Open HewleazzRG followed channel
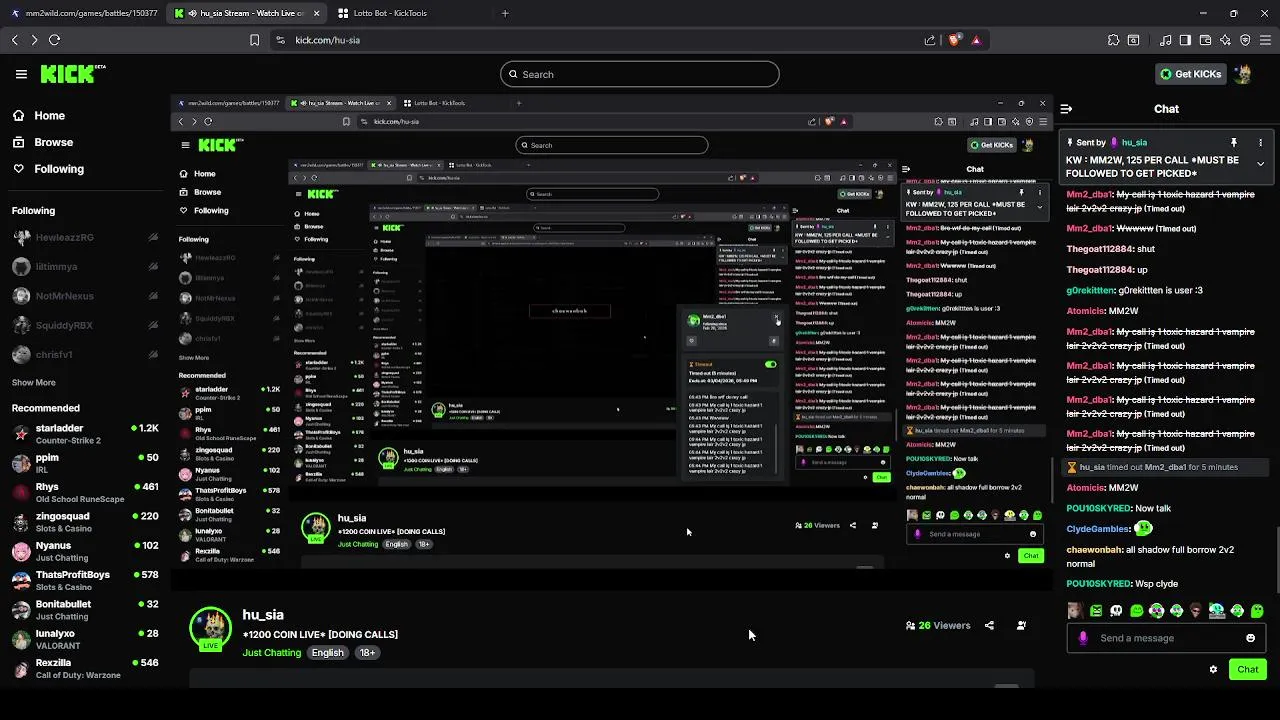1280x720 pixels. tap(85, 238)
